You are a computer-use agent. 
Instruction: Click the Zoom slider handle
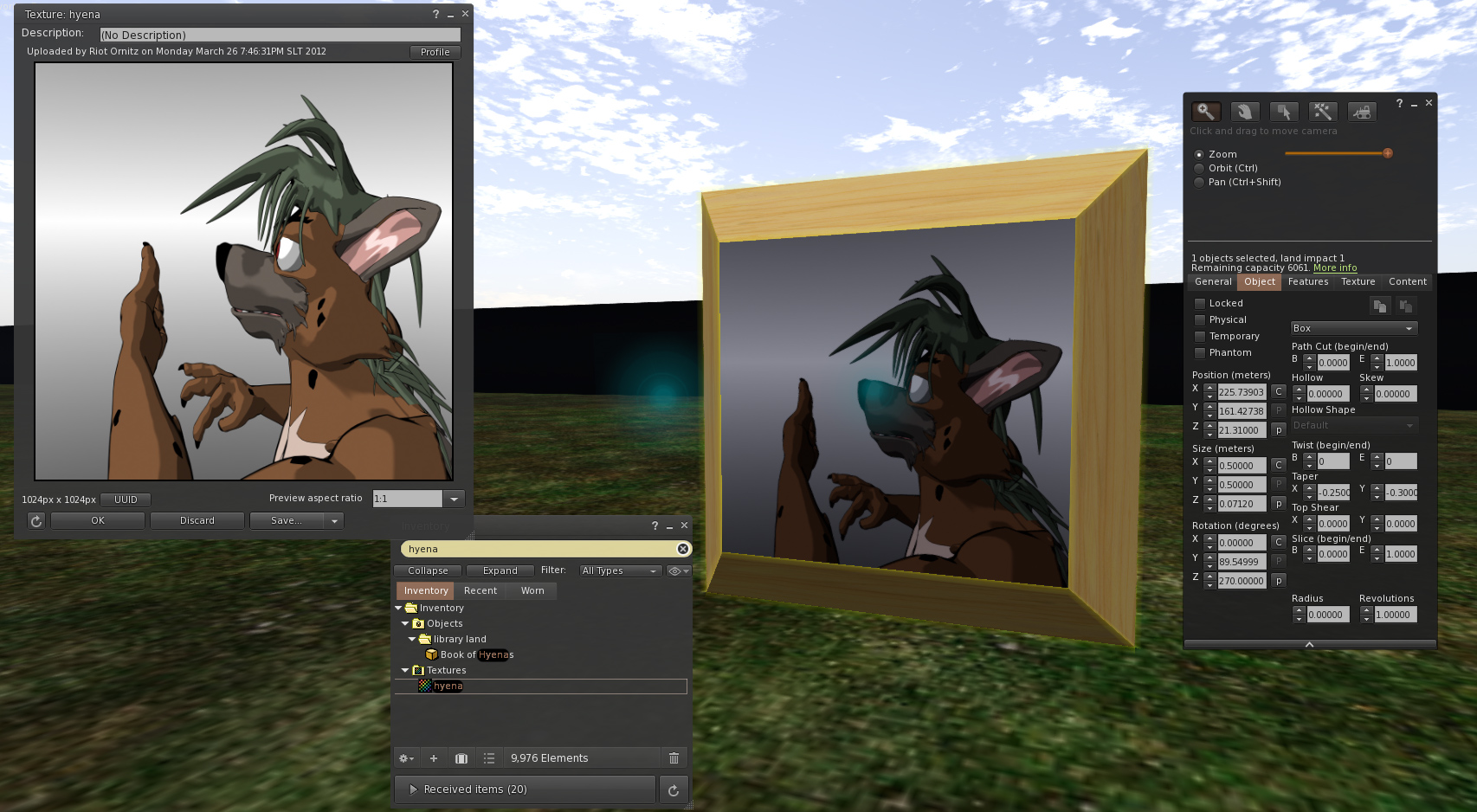click(x=1388, y=153)
